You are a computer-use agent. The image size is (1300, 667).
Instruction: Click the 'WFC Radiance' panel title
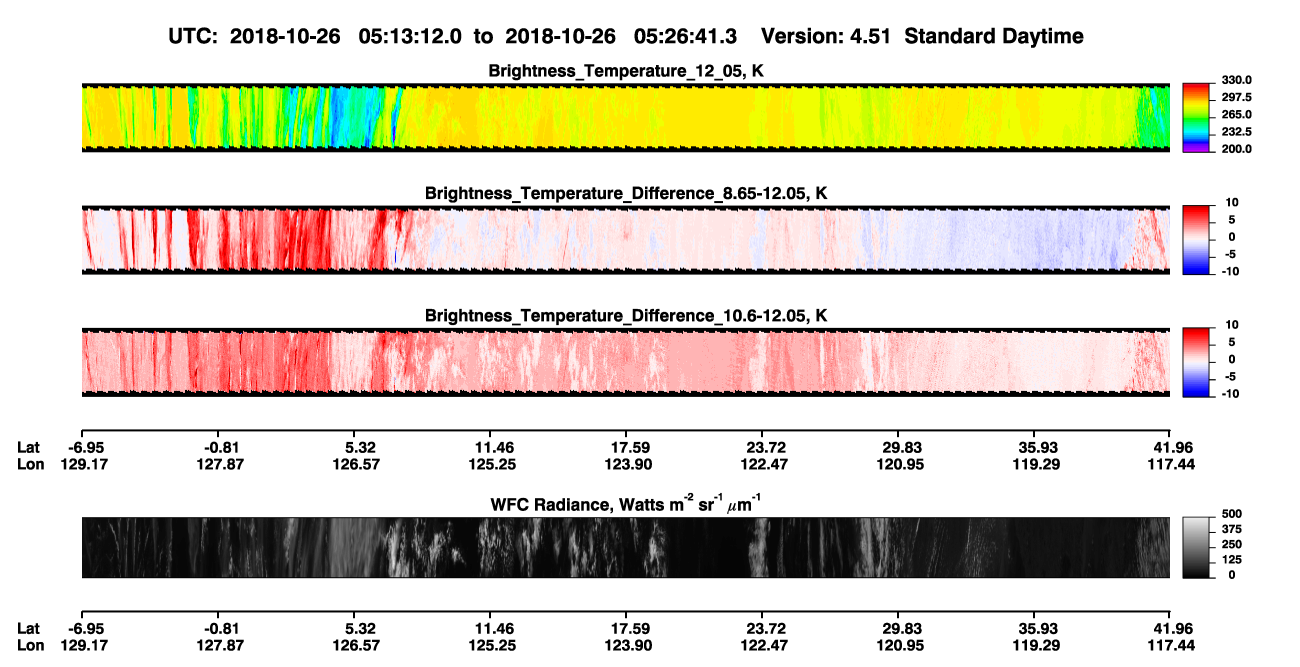626,504
